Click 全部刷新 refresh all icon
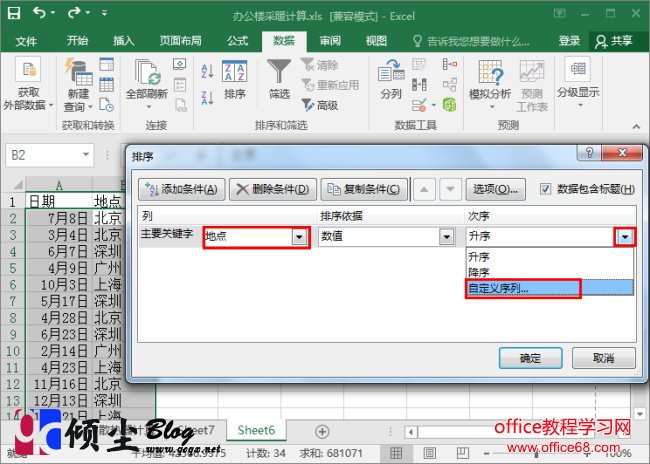This screenshot has height=464, width=650. click(x=147, y=86)
